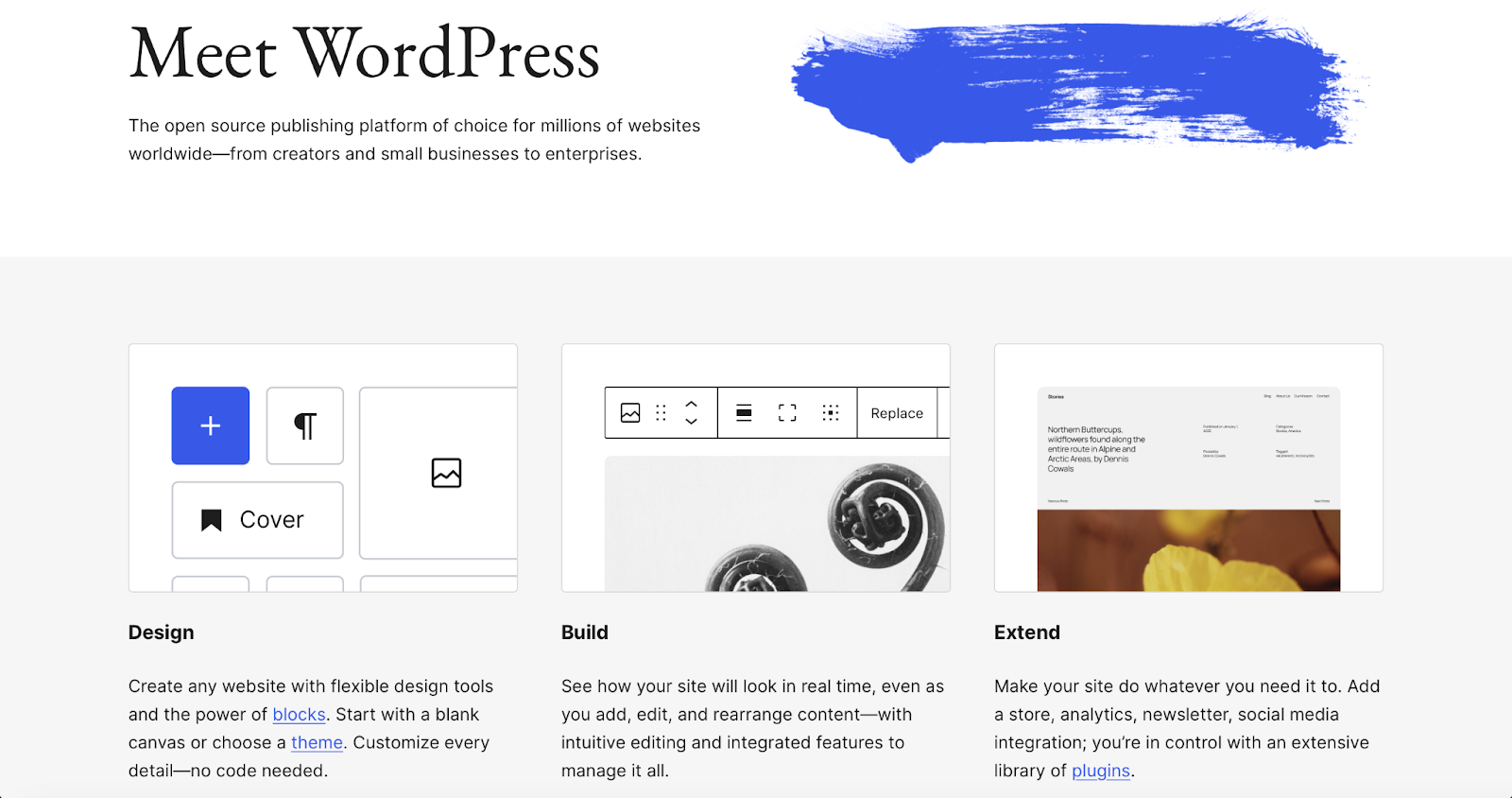Image resolution: width=1512 pixels, height=798 pixels.
Task: Click the 'See how your site will look' paragraph
Action: tap(753, 729)
